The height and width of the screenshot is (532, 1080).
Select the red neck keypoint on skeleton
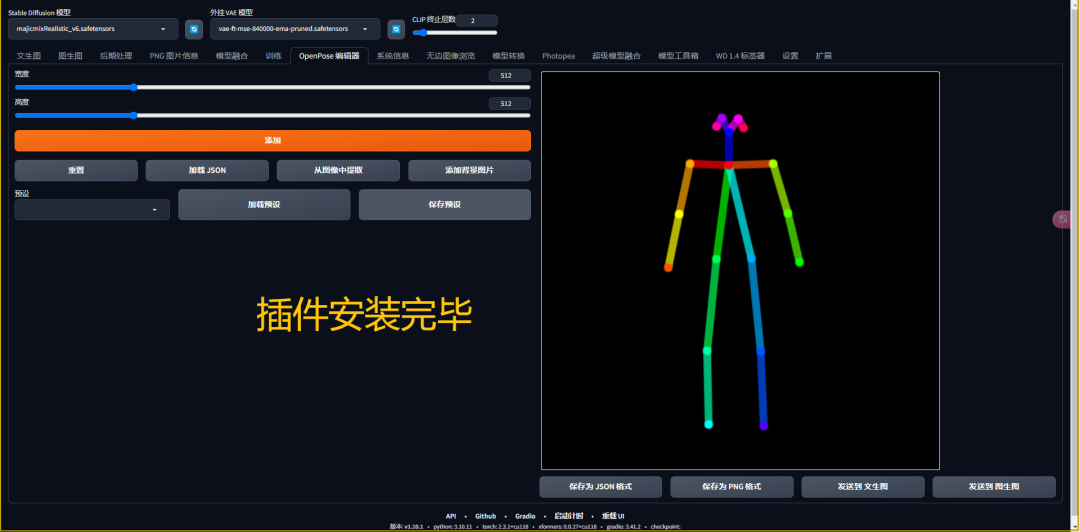729,165
